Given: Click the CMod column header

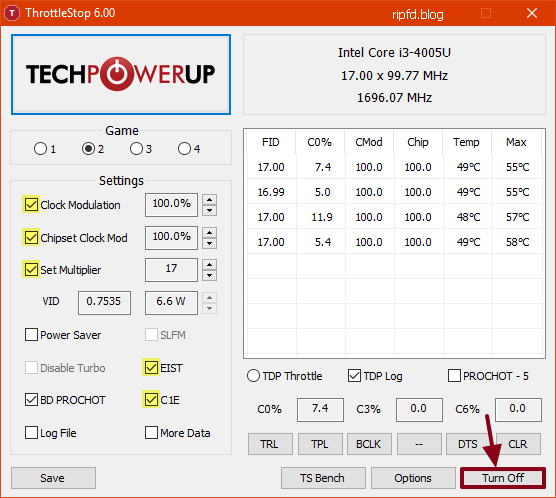Looking at the screenshot, I should (369, 142).
